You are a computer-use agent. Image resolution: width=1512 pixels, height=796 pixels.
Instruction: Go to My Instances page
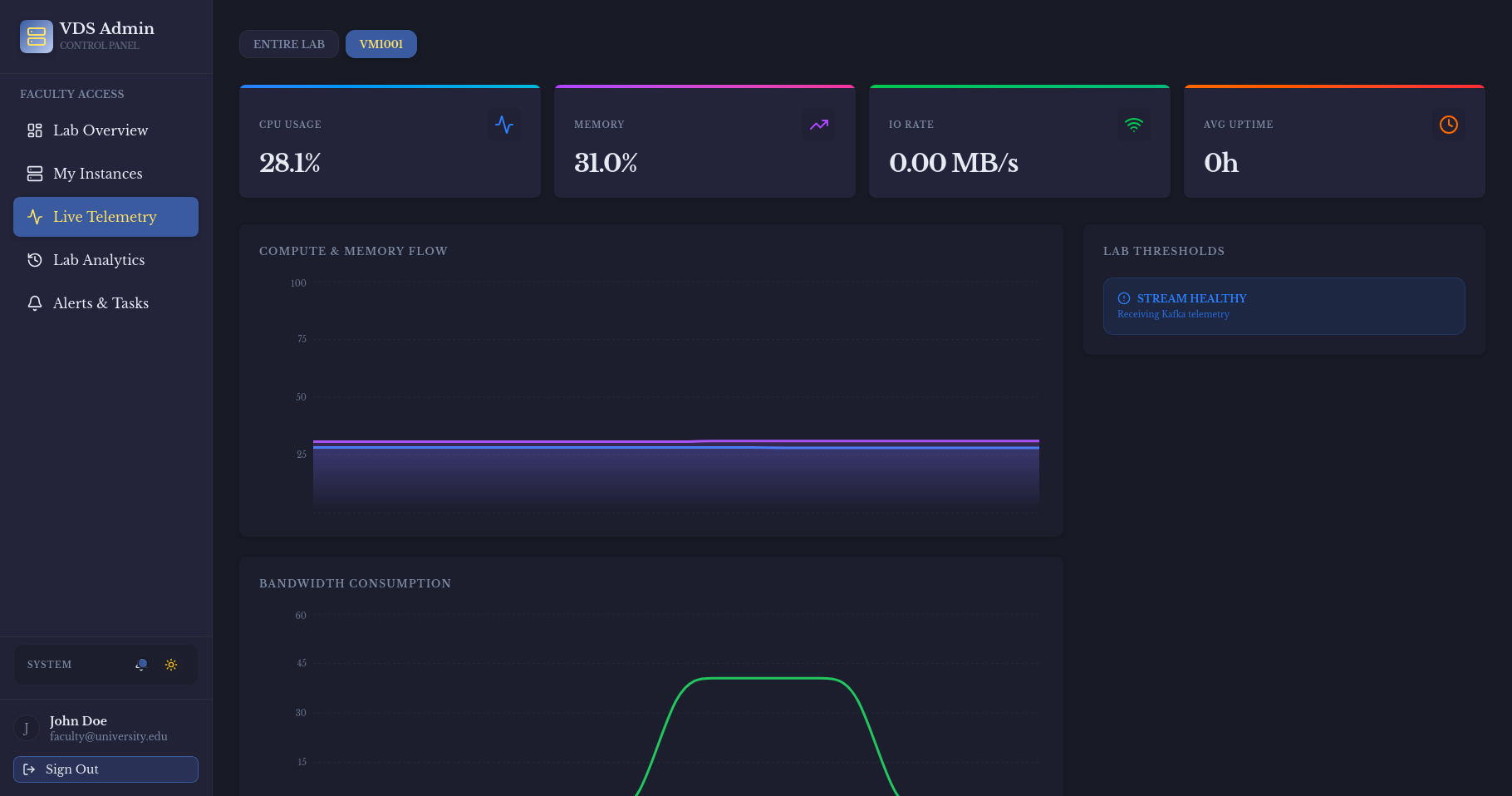[x=106, y=174]
